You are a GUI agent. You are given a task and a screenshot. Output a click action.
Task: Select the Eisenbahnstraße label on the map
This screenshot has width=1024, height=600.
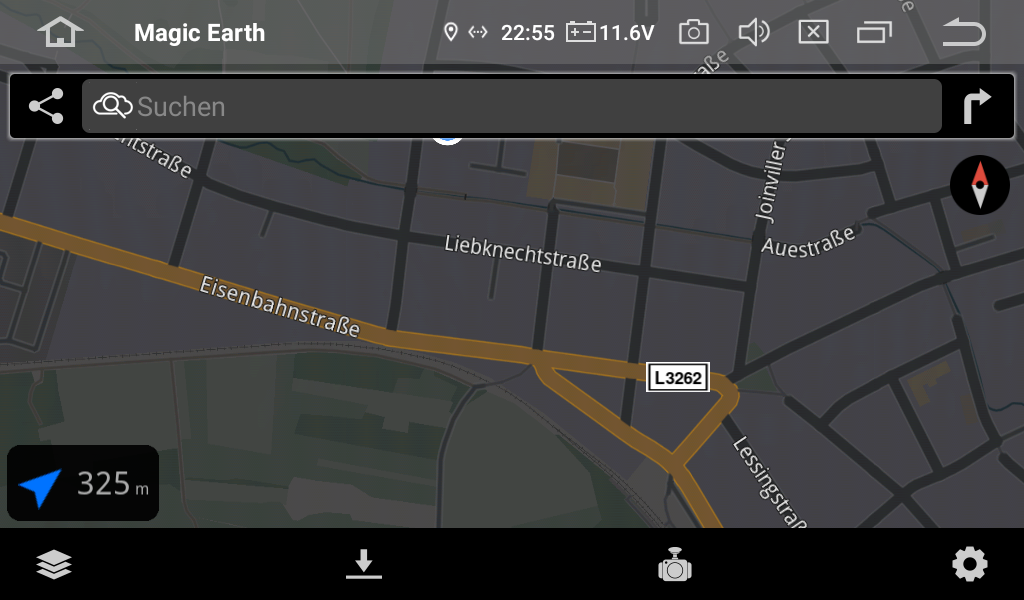point(280,306)
